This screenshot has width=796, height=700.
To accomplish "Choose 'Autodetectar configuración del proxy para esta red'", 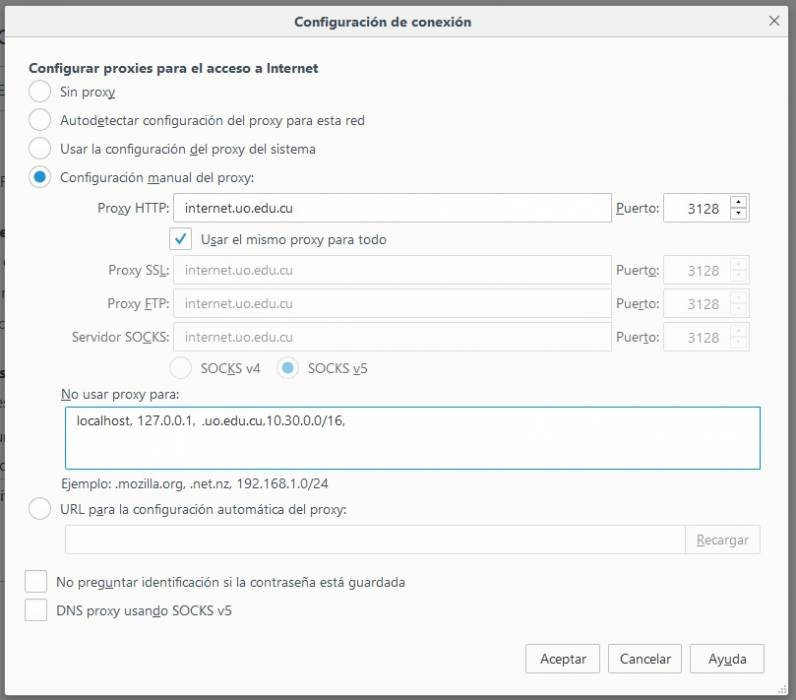I will click(x=40, y=121).
